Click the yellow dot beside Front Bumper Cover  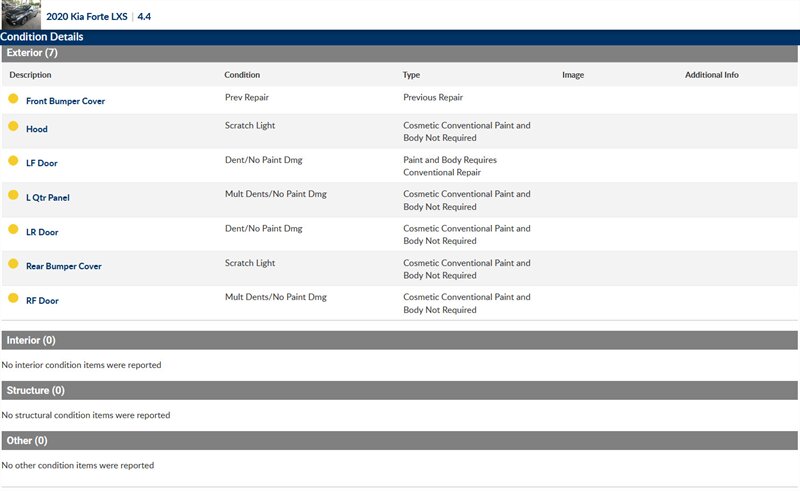13,99
